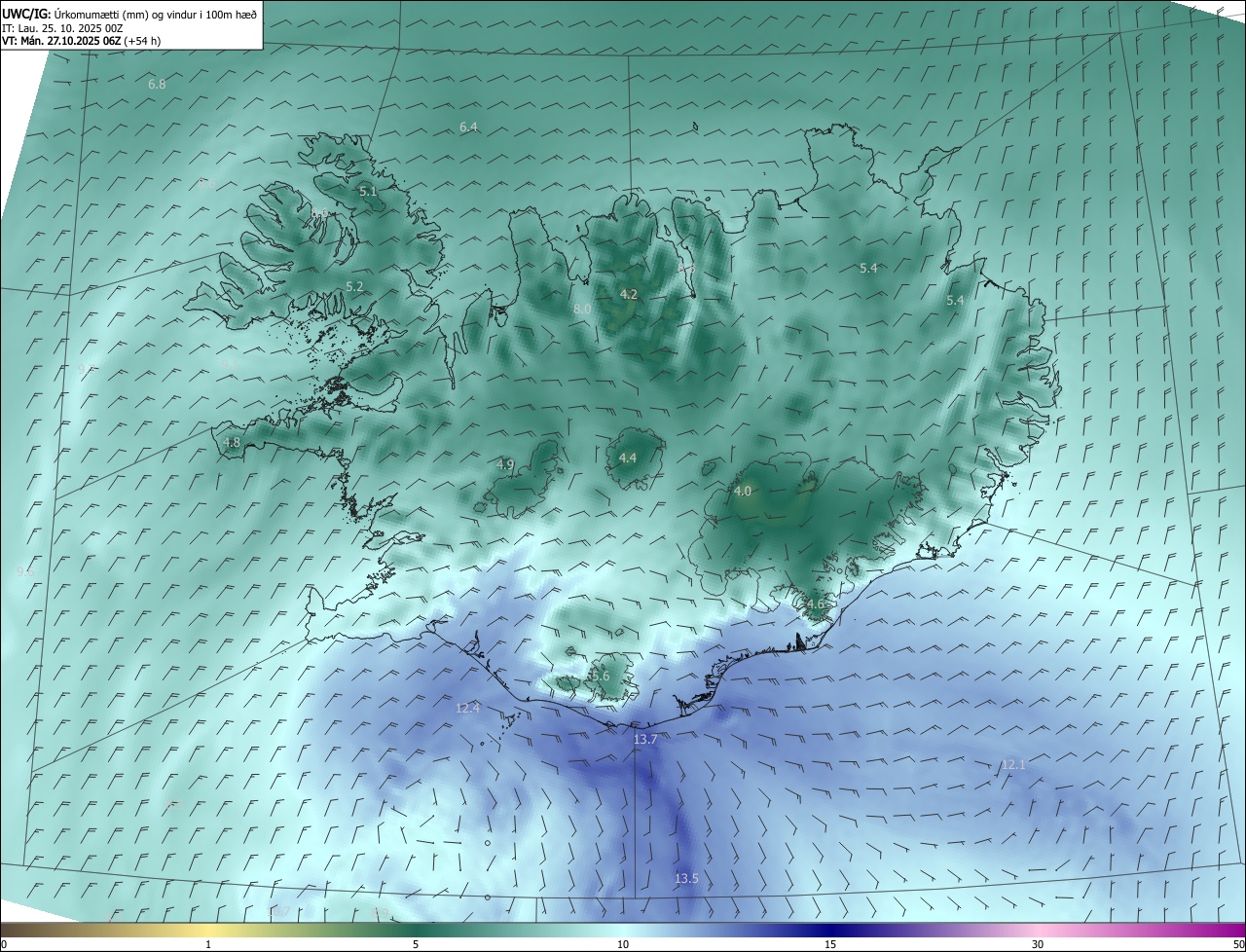The image size is (1246, 952).
Task: Select the 13.7 precipitation value on south coast
Action: coord(645,740)
